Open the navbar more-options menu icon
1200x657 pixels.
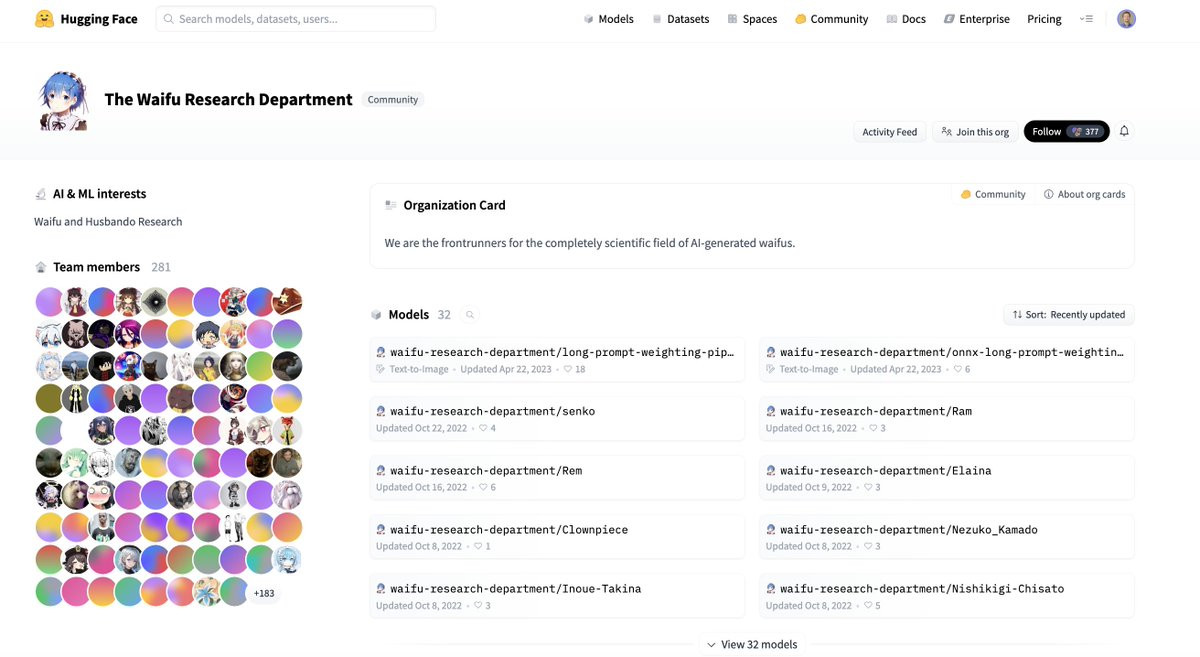pyautogui.click(x=1086, y=19)
